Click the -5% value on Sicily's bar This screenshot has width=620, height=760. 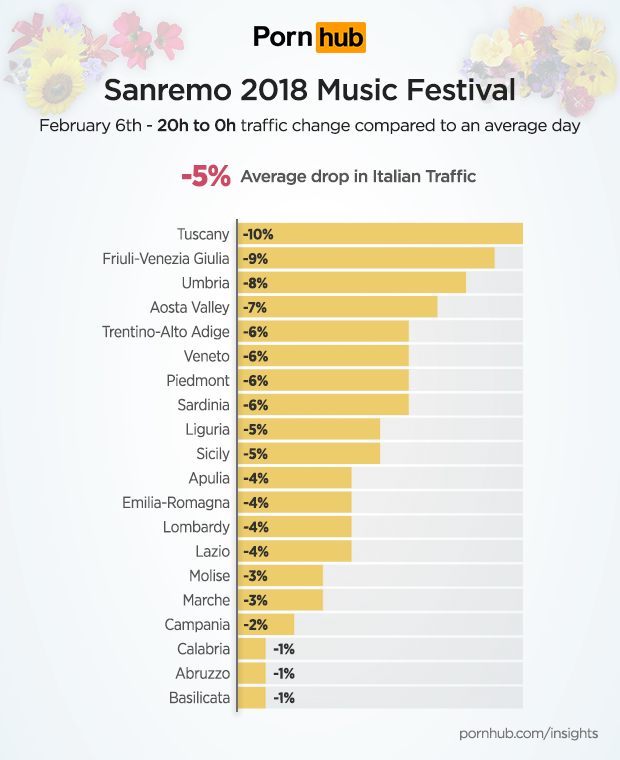pos(255,454)
